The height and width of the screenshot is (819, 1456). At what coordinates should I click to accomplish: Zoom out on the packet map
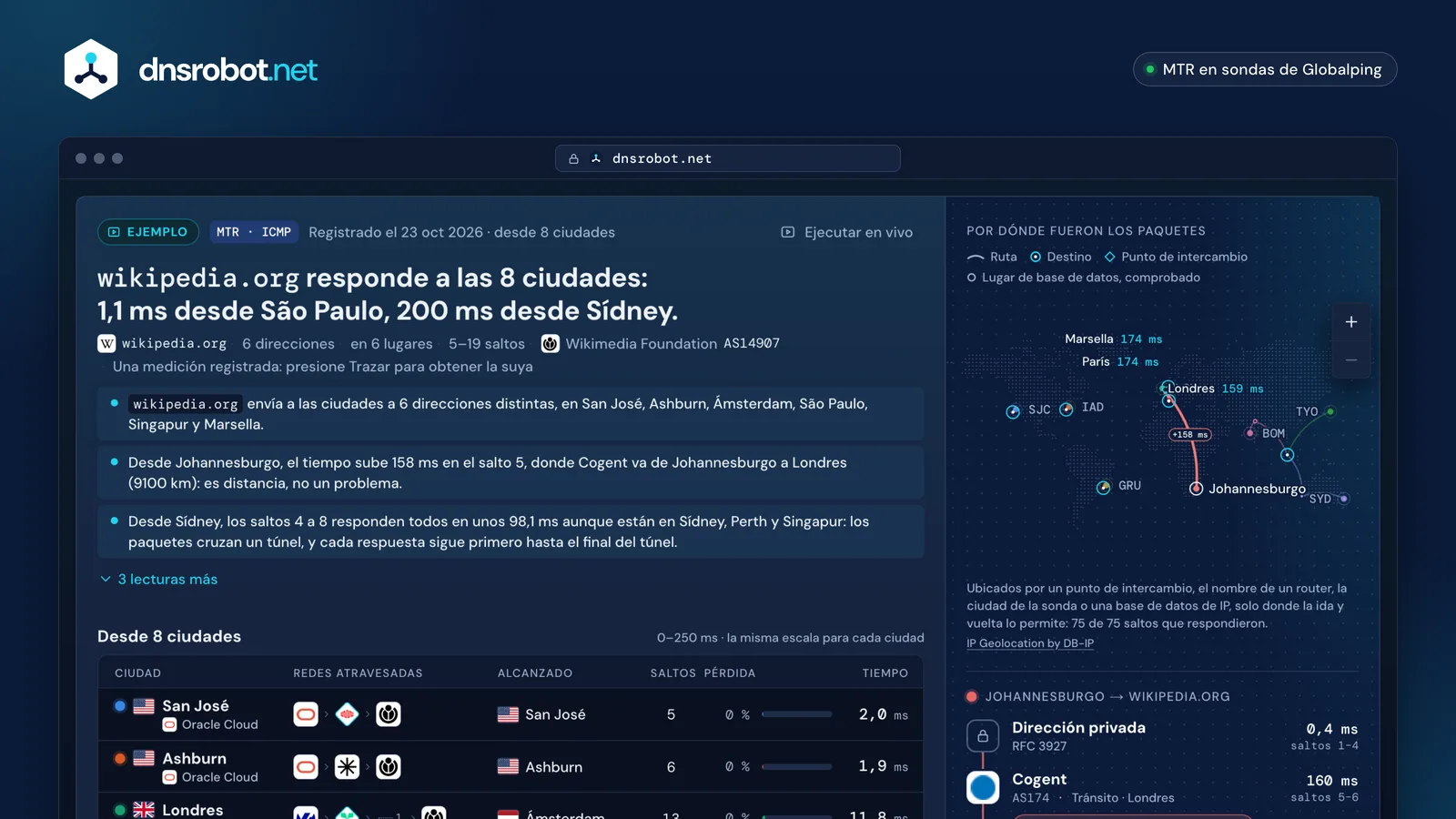coord(1351,360)
